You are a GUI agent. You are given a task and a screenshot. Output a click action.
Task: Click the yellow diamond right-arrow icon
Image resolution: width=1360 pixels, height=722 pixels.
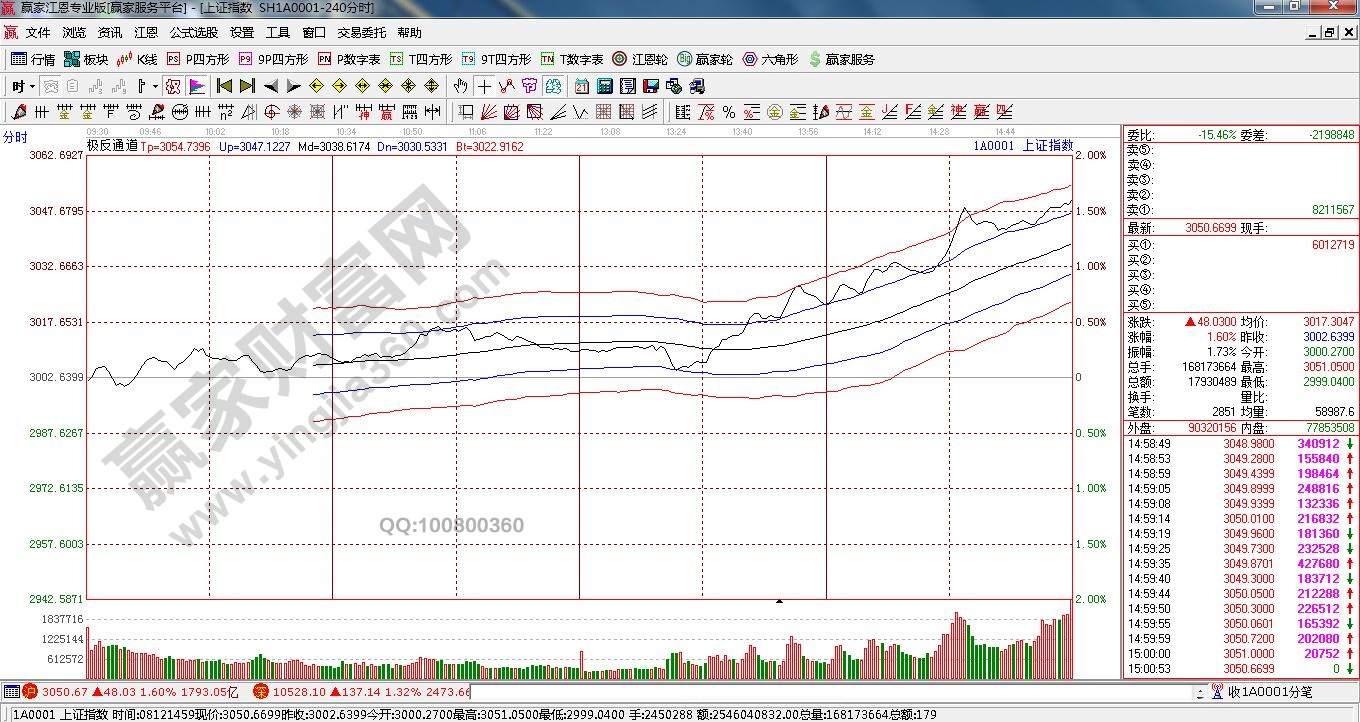point(340,86)
